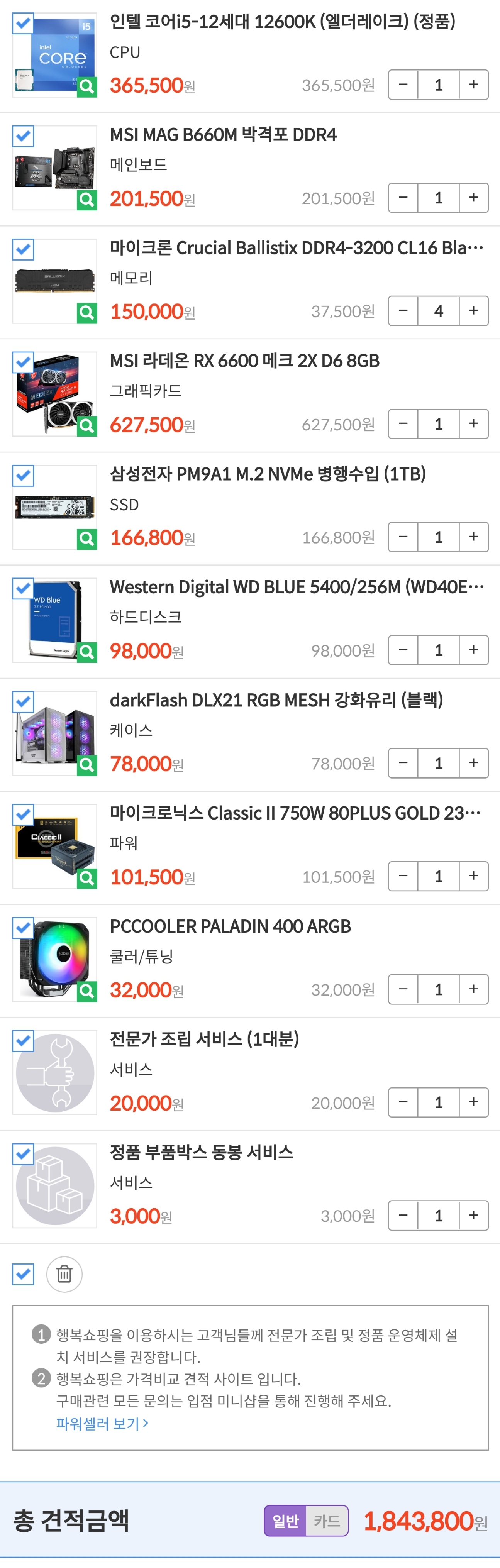Select the 일반 price tab
Viewport: 500px width, 1568px height.
pos(286,1521)
